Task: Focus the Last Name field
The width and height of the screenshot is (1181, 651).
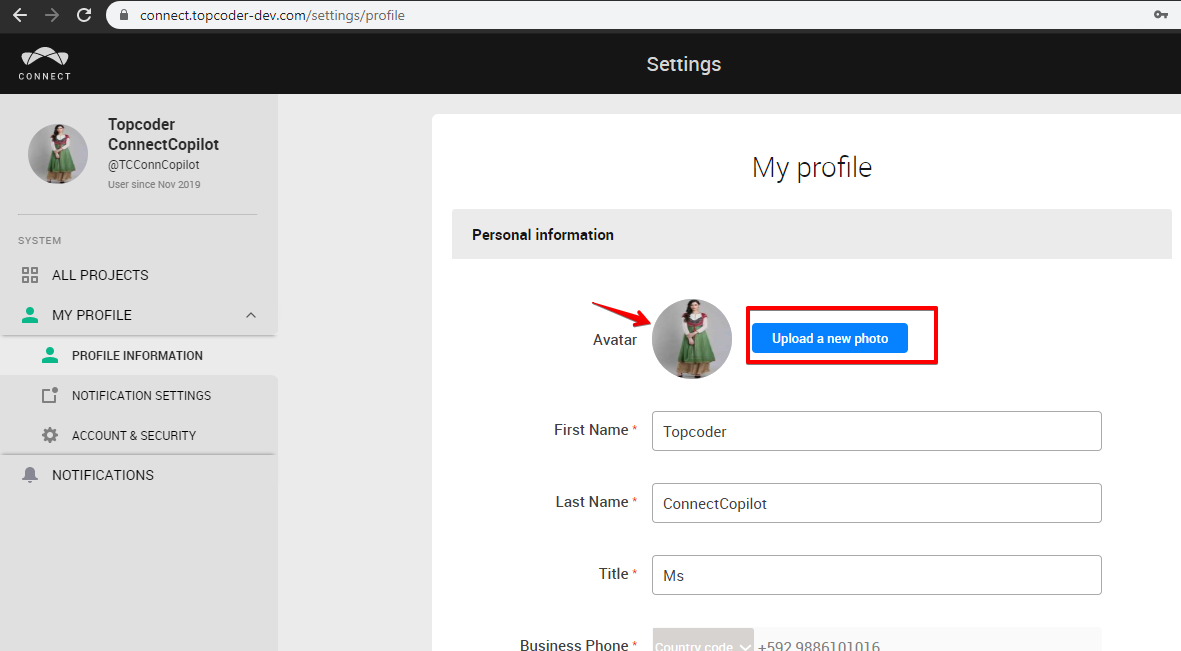Action: (877, 503)
